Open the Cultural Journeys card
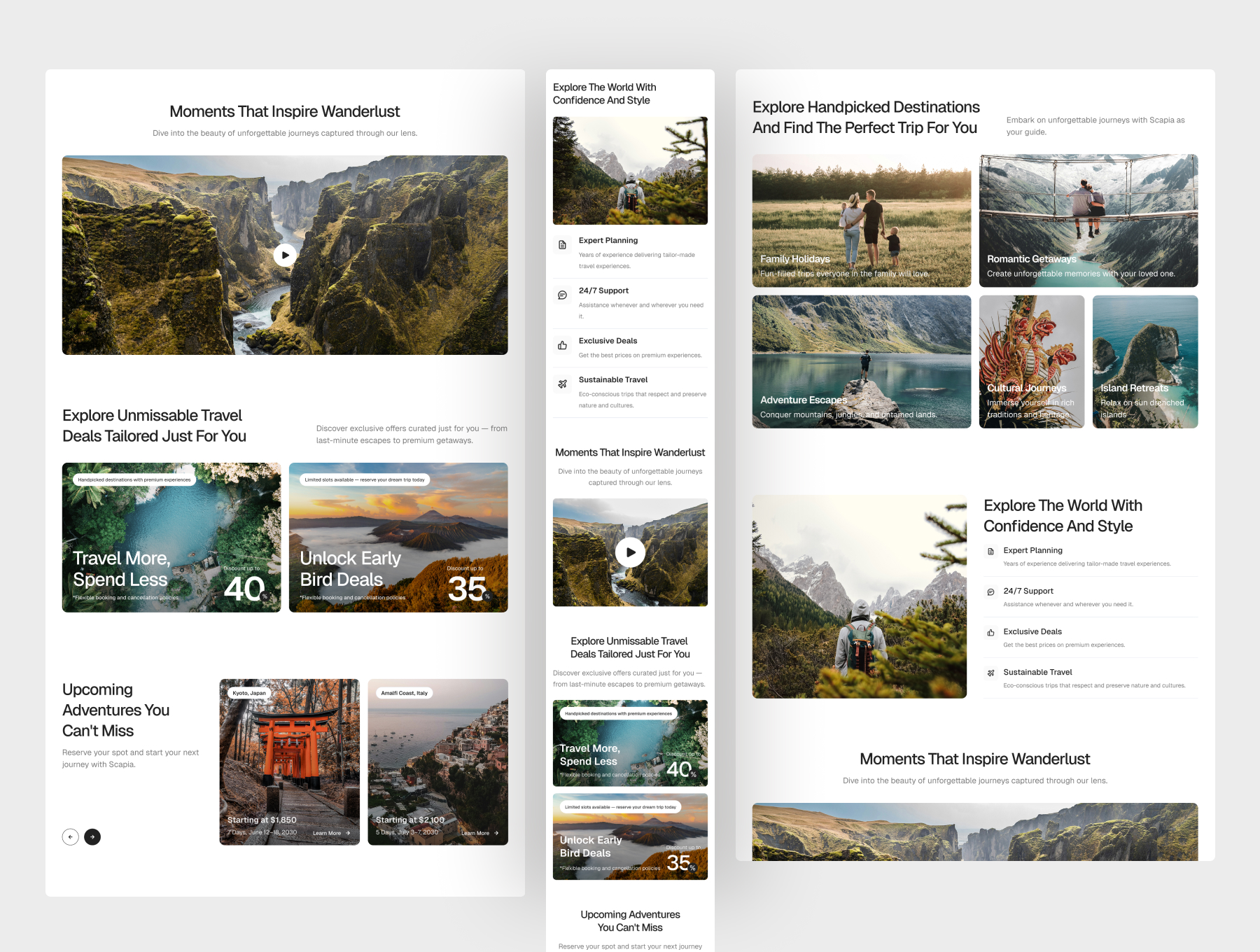1260x952 pixels. pyautogui.click(x=1031, y=361)
